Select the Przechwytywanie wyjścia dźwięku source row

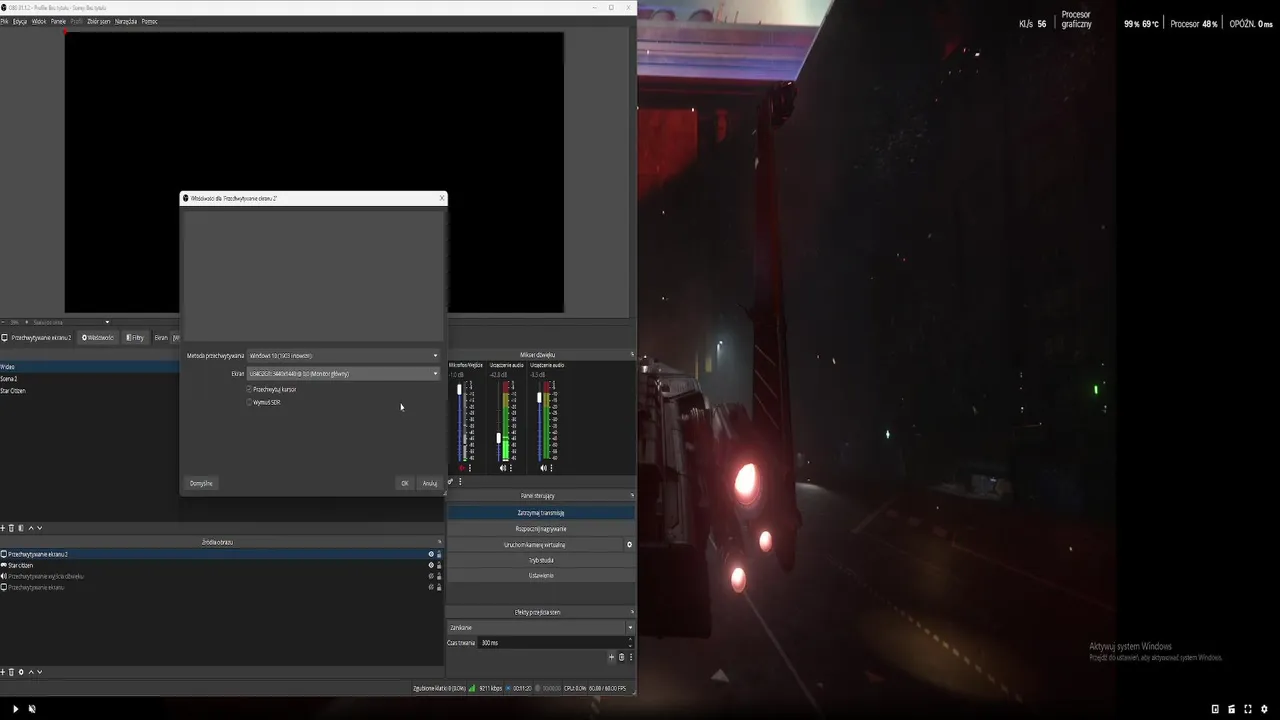point(221,576)
